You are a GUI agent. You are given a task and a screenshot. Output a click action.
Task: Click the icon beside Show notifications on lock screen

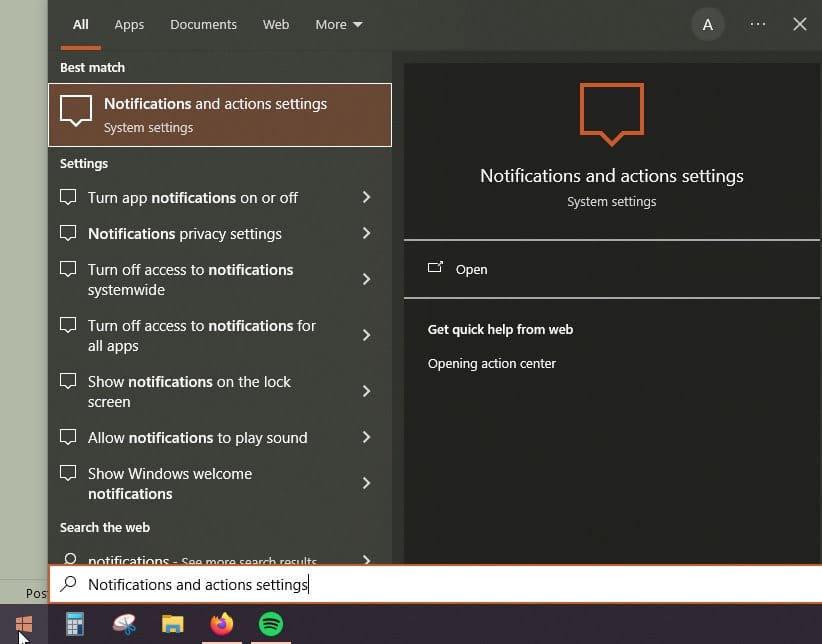tap(68, 381)
